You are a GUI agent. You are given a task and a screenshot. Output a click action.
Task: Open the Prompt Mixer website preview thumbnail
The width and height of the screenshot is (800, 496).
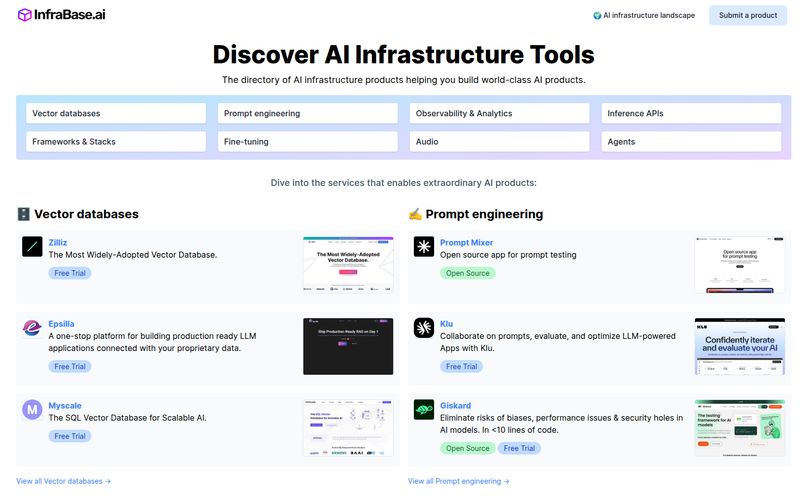(740, 264)
